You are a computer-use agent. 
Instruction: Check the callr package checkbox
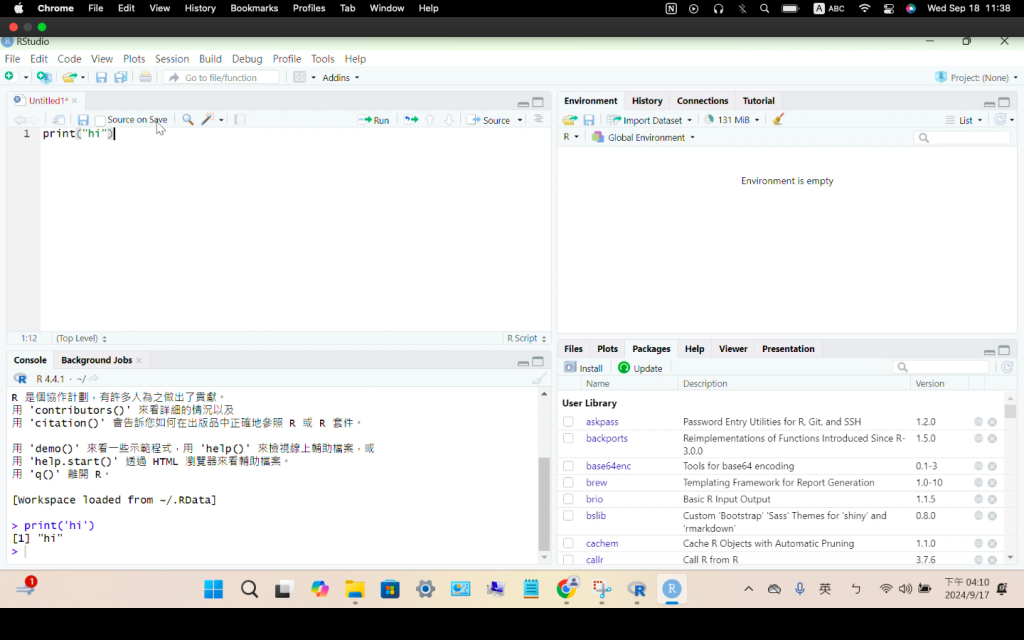click(568, 560)
